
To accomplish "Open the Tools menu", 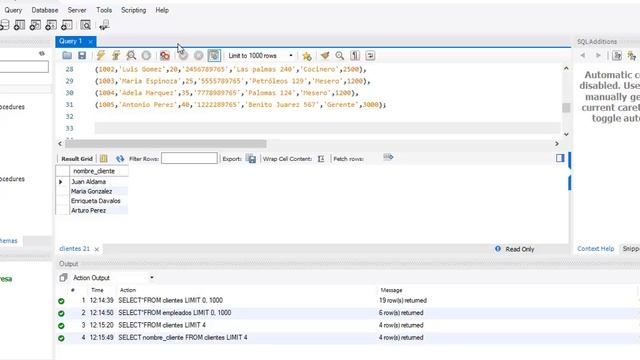I will [x=104, y=10].
